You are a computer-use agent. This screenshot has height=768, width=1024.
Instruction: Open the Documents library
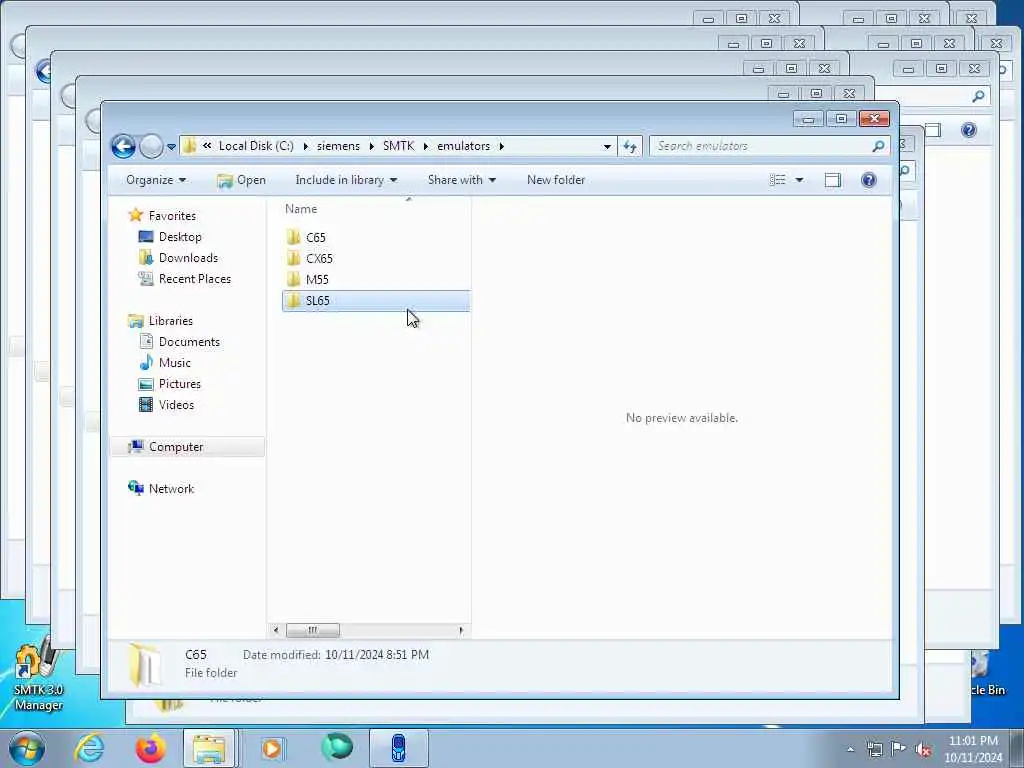point(189,342)
